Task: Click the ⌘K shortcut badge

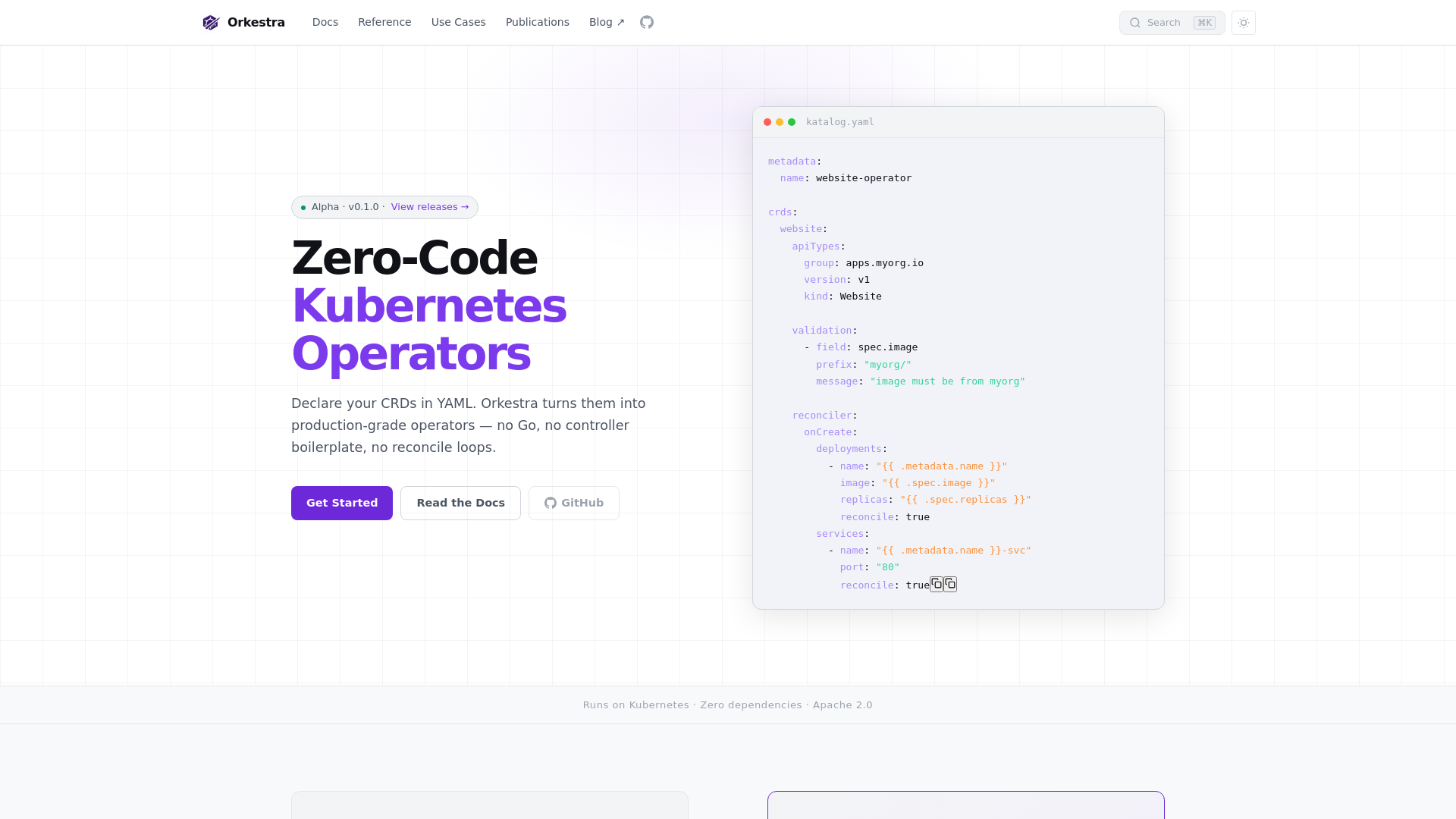Action: pos(1204,23)
